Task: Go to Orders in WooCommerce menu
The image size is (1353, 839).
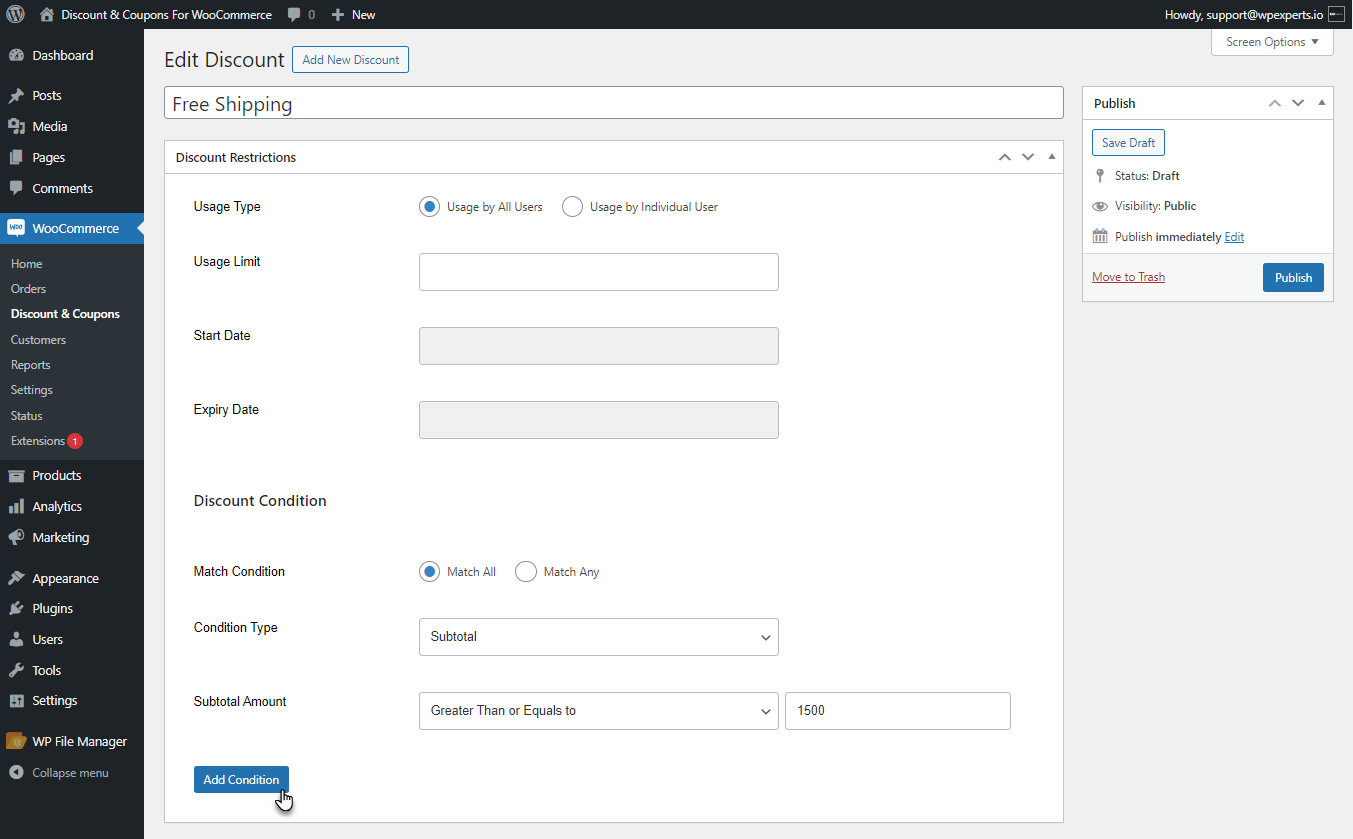Action: [28, 289]
